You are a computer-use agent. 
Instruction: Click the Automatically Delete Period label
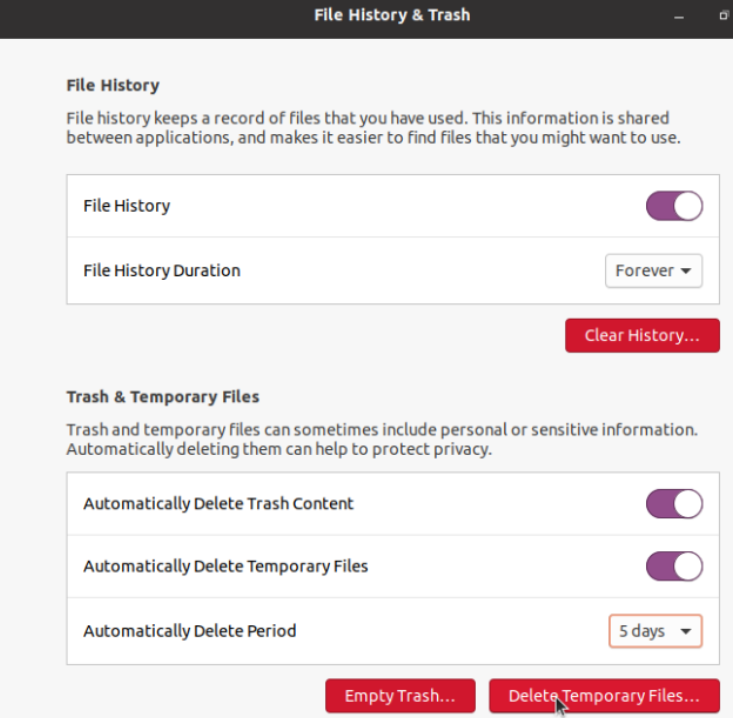(x=190, y=631)
